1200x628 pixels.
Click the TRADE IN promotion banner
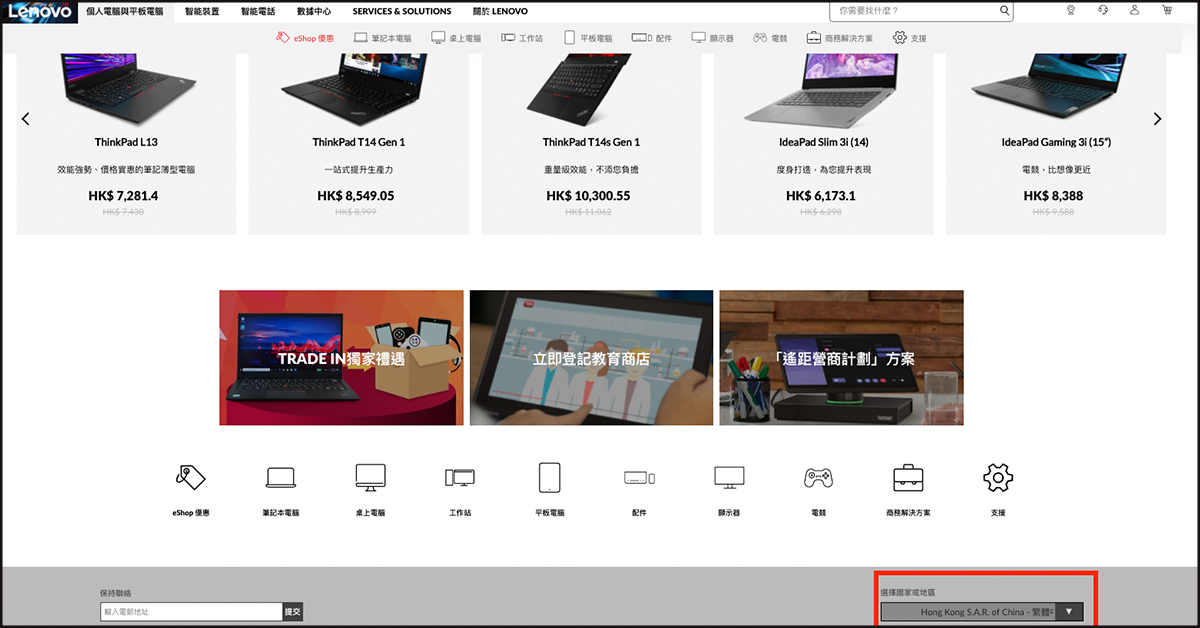pos(341,358)
